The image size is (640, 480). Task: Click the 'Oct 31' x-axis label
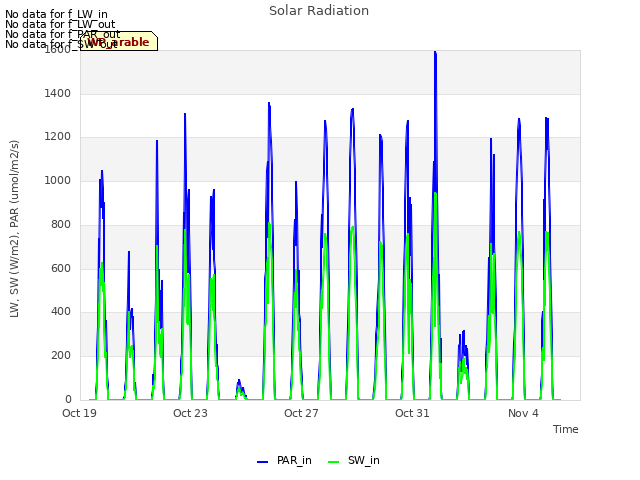tap(412, 413)
